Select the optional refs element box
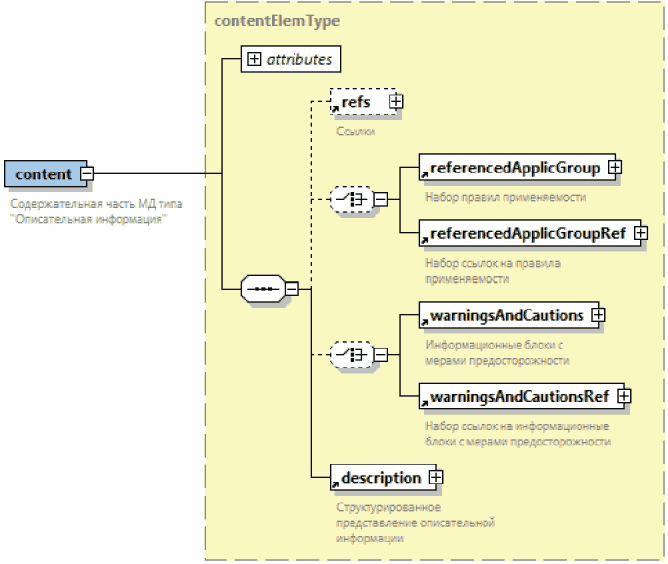 (359, 101)
